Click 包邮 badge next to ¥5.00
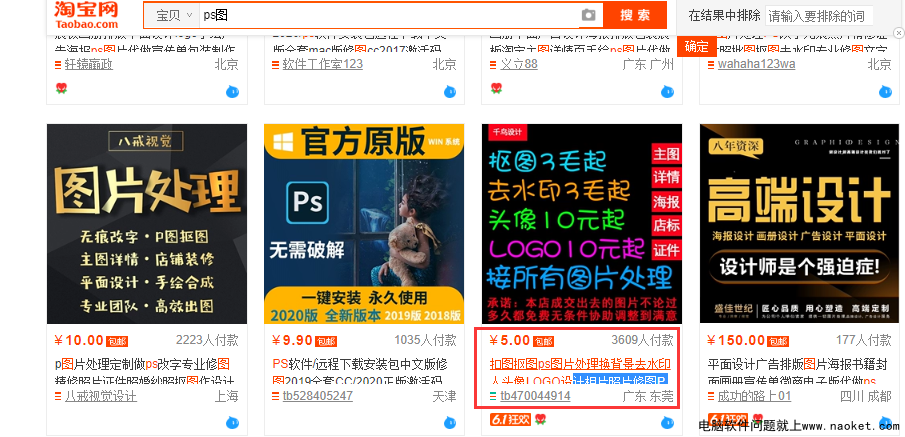The width and height of the screenshot is (905, 437). (x=543, y=342)
